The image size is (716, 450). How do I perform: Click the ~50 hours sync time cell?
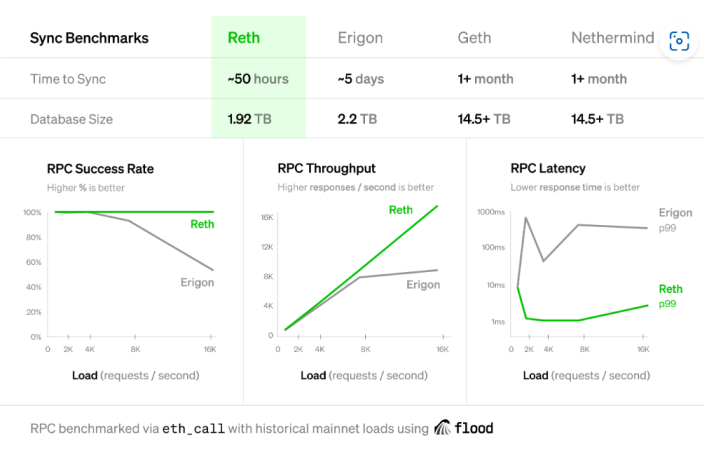pyautogui.click(x=258, y=79)
